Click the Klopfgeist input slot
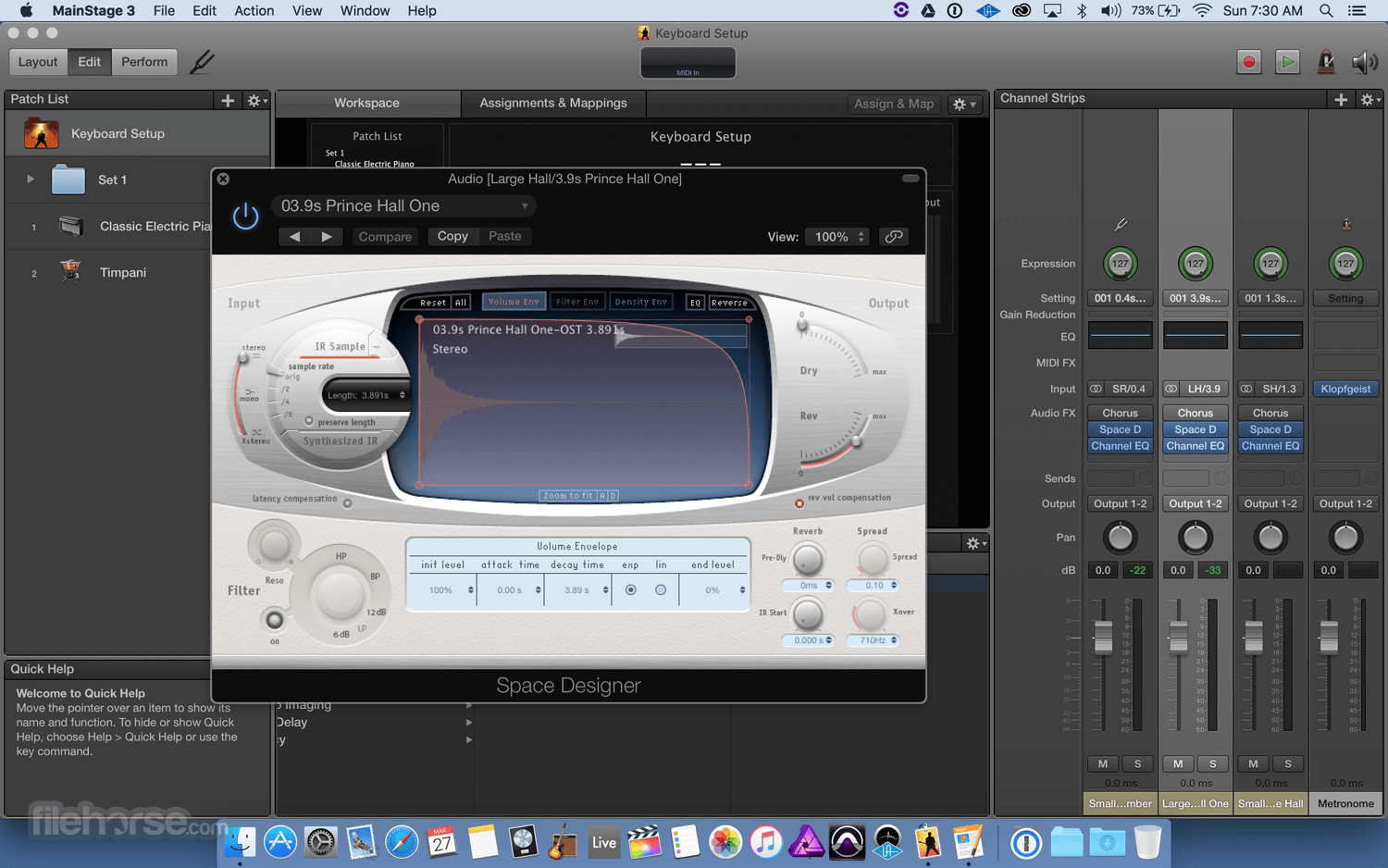 tap(1345, 389)
